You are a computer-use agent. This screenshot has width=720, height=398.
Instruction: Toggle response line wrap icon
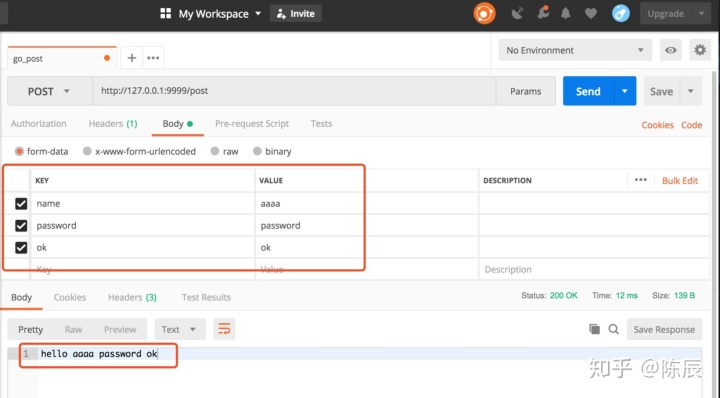[224, 329]
